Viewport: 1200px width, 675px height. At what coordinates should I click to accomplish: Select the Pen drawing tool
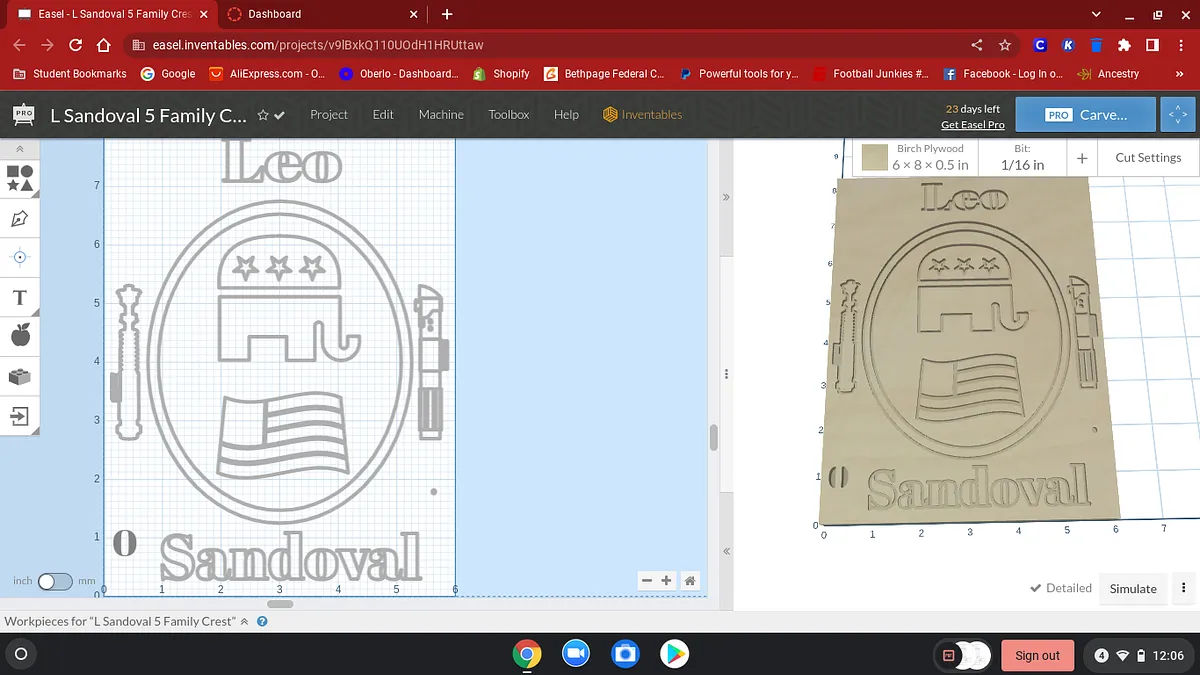[20, 219]
